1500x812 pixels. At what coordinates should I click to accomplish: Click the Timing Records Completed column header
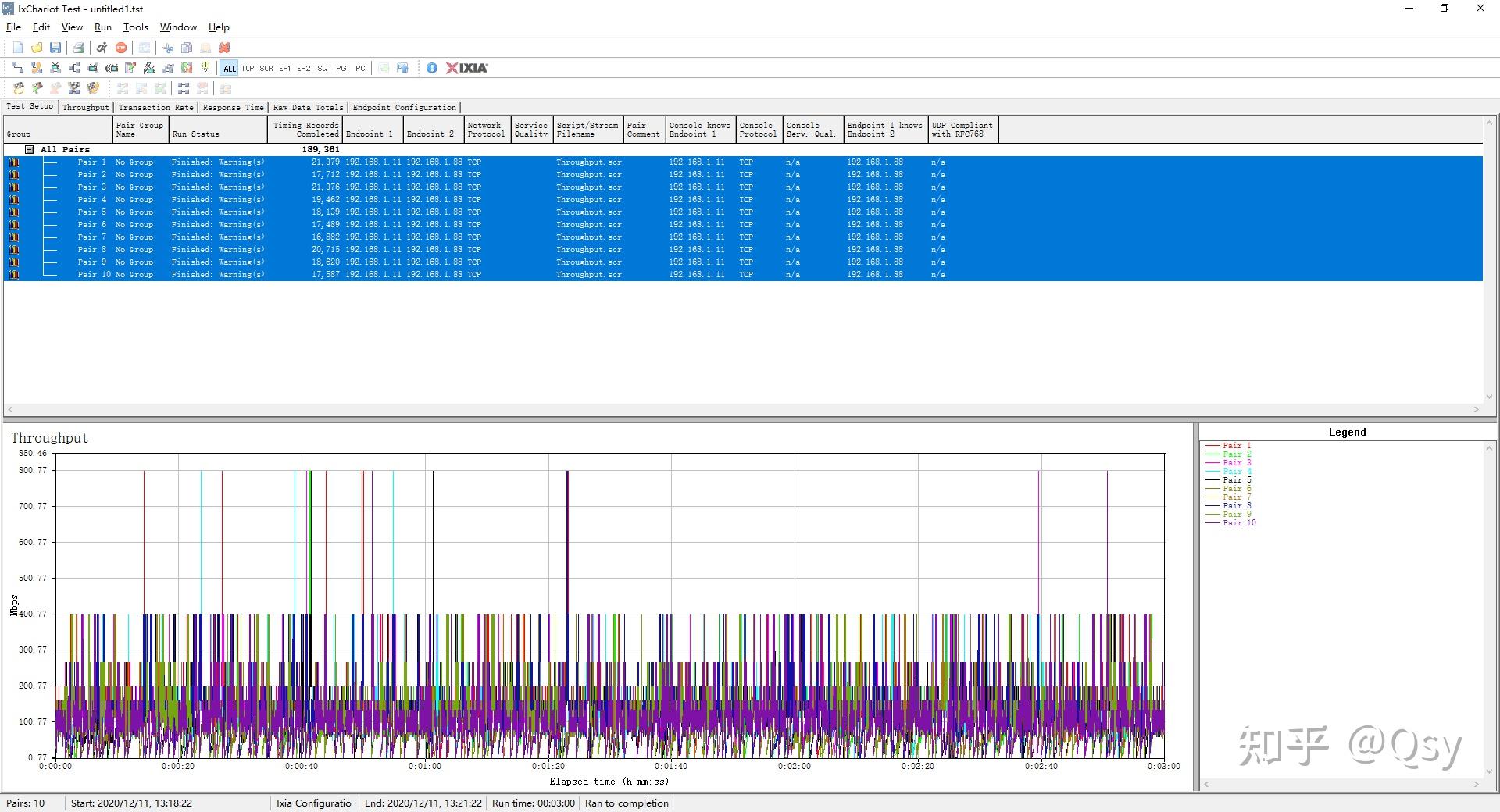305,130
